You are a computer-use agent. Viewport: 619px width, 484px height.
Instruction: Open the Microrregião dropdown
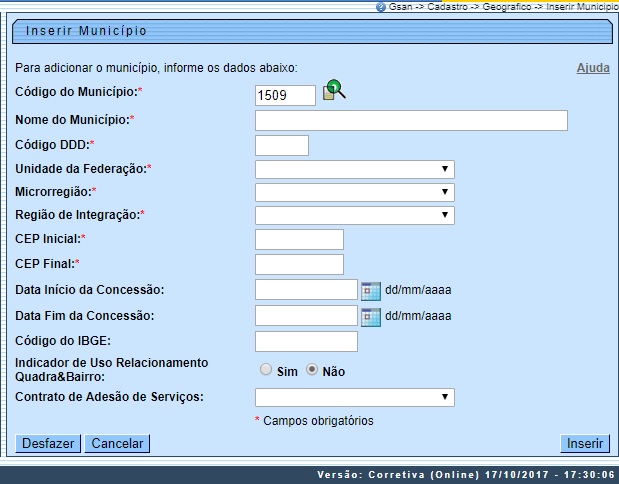coord(355,191)
